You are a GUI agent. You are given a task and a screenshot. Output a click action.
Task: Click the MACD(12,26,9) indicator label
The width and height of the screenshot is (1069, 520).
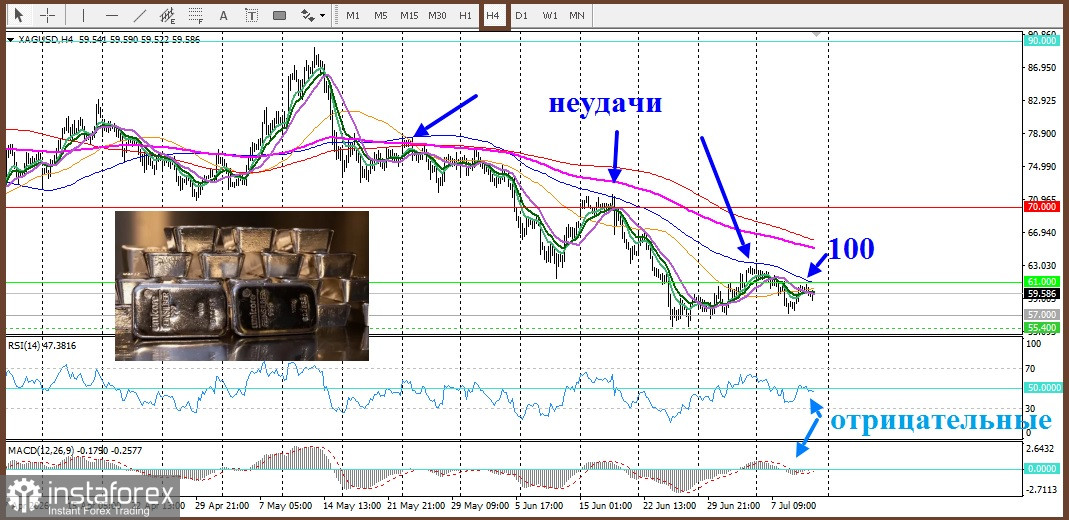(75, 450)
